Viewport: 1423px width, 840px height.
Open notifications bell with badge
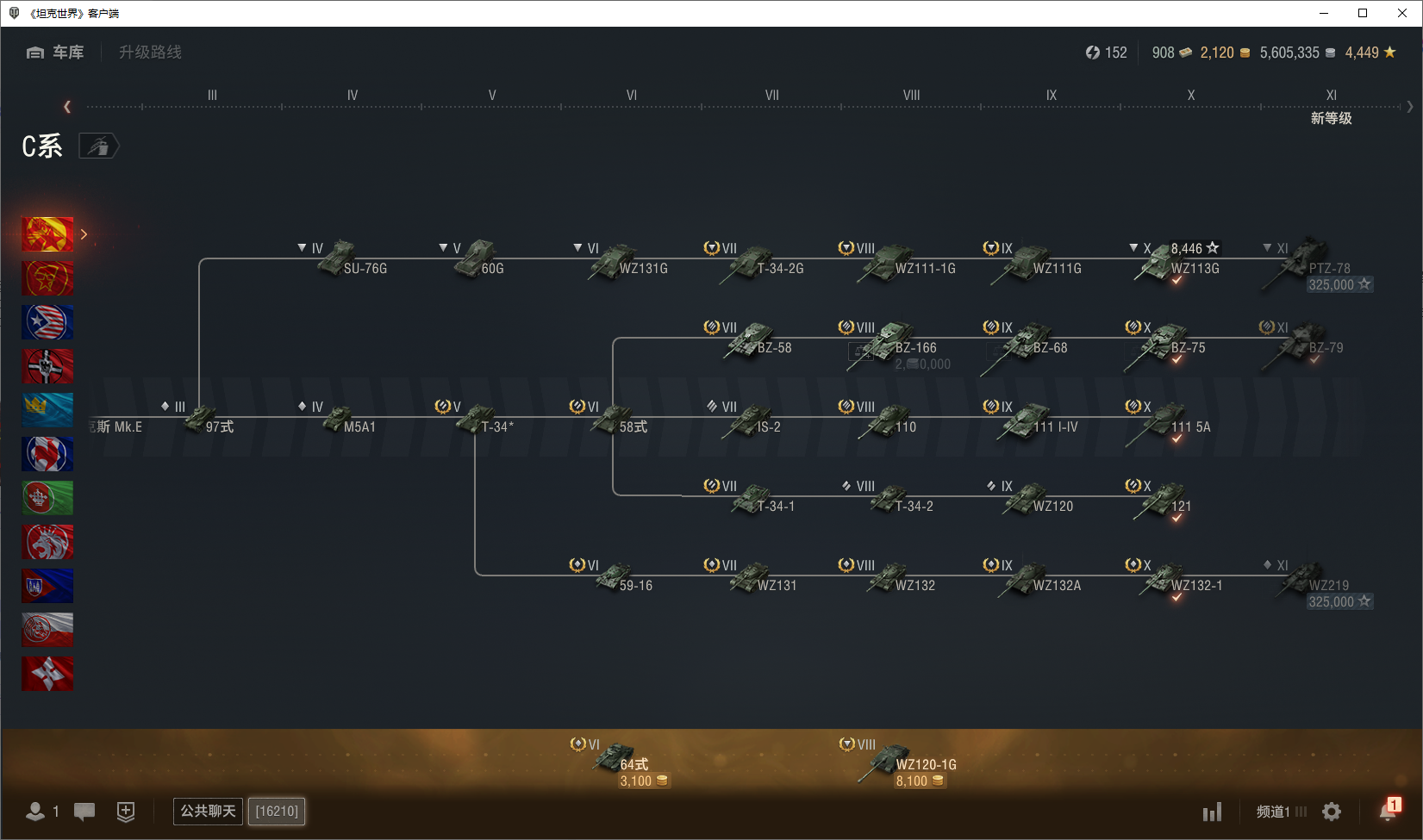point(1389,810)
